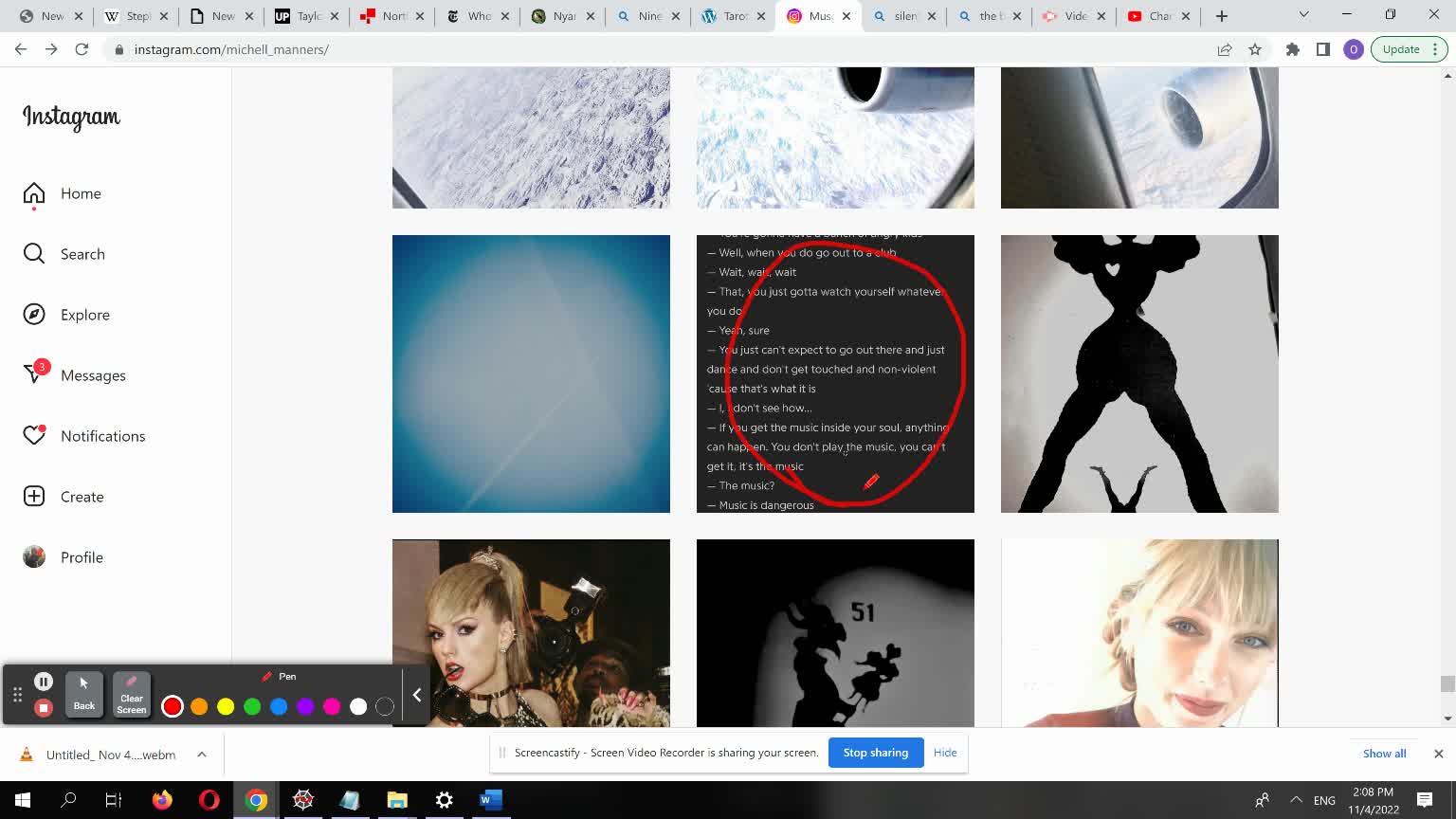Toggle Chrome side panel
1456x819 pixels.
pyautogui.click(x=1323, y=49)
